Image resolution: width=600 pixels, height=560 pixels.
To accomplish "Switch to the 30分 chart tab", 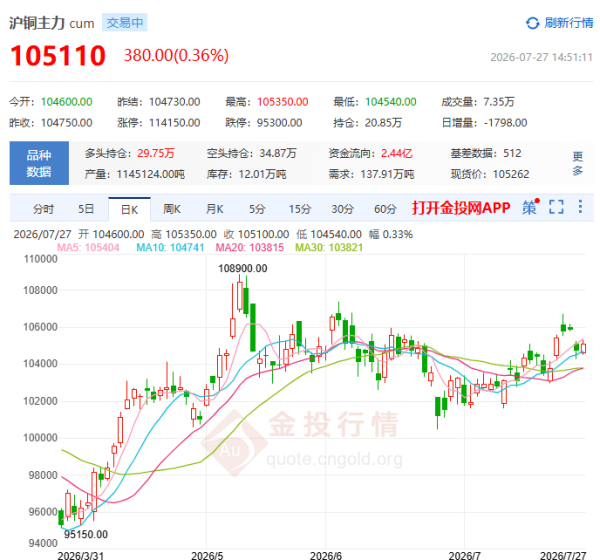I will [342, 209].
